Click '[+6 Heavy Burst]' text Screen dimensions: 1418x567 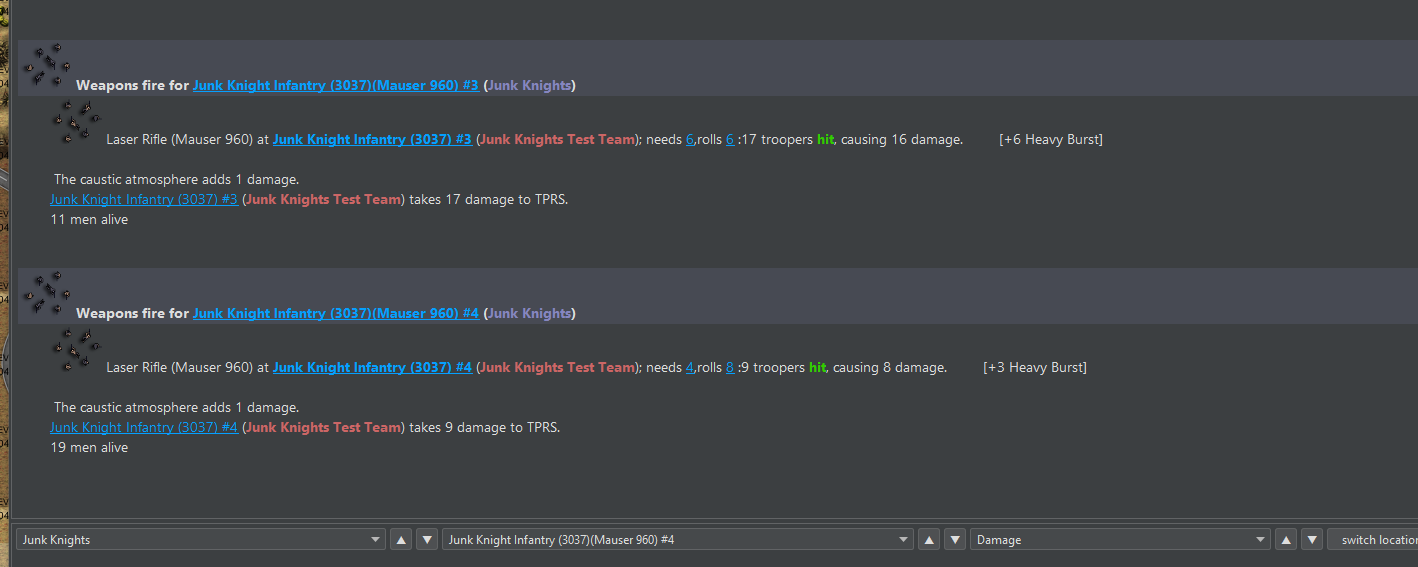click(x=1051, y=140)
